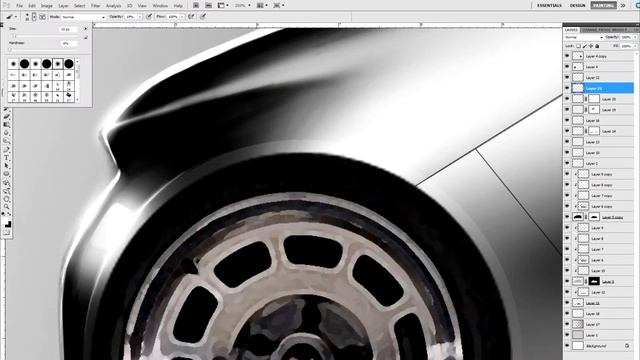The height and width of the screenshot is (360, 640).
Task: Switch to Essentials workspace
Action: click(x=549, y=6)
